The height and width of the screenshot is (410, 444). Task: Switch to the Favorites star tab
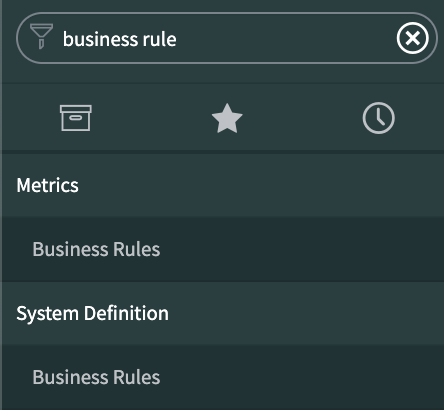point(227,118)
